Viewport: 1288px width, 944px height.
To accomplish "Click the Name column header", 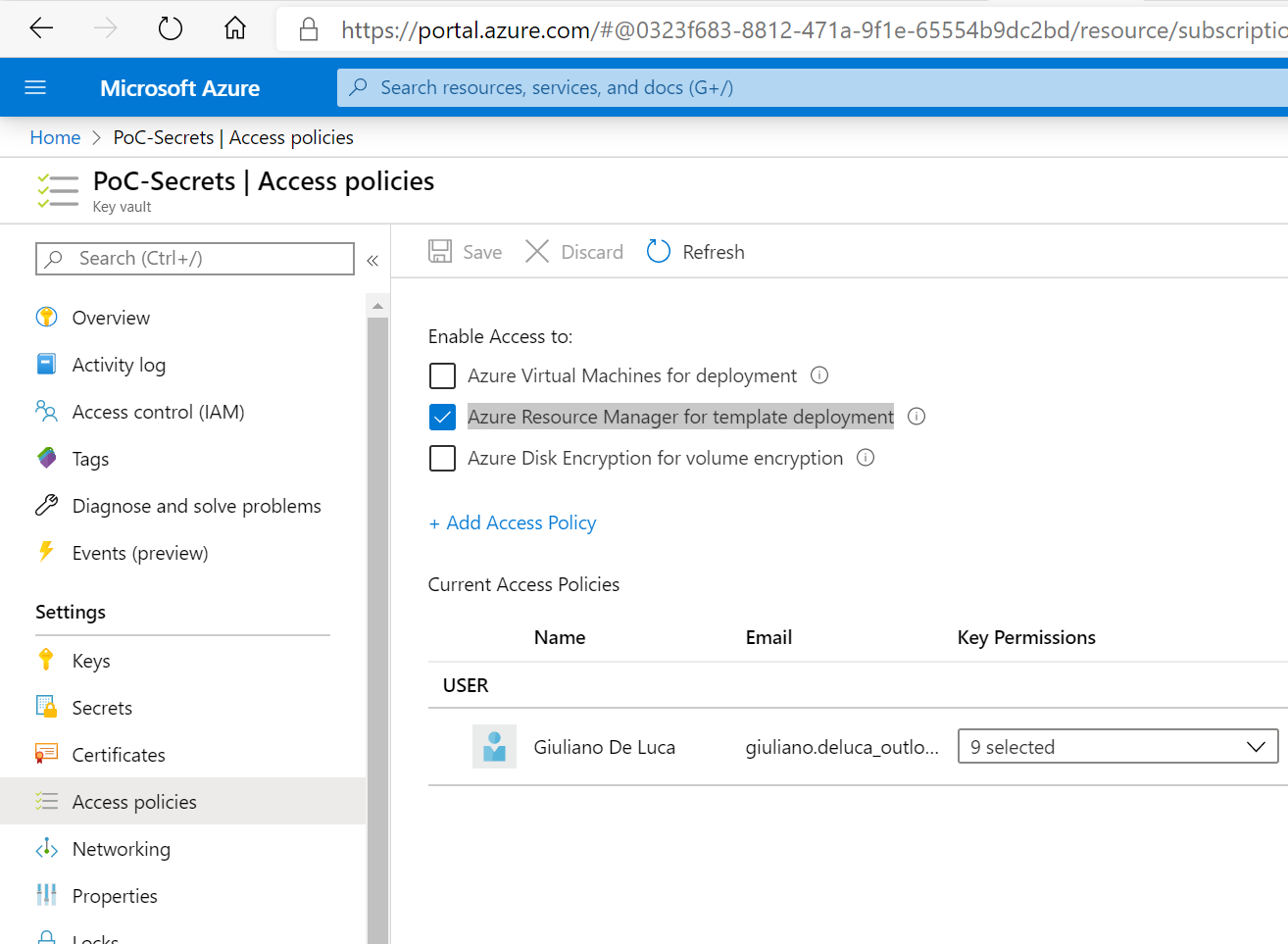I will click(x=560, y=637).
